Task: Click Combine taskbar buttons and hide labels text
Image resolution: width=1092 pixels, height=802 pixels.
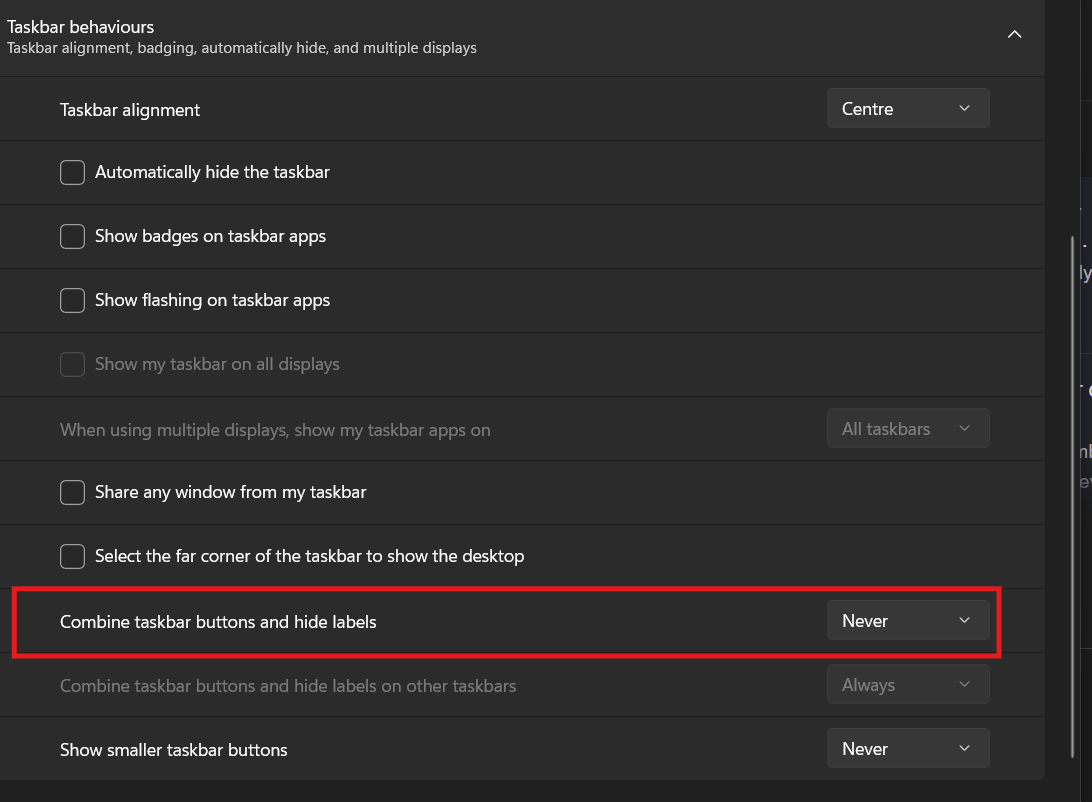Action: pos(218,622)
